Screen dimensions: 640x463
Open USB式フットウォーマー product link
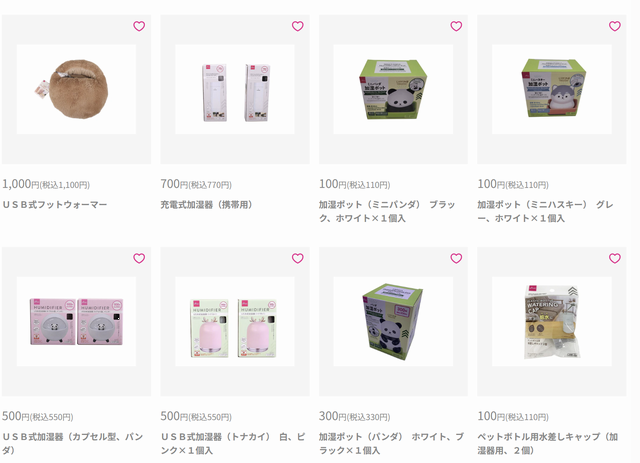(55, 205)
